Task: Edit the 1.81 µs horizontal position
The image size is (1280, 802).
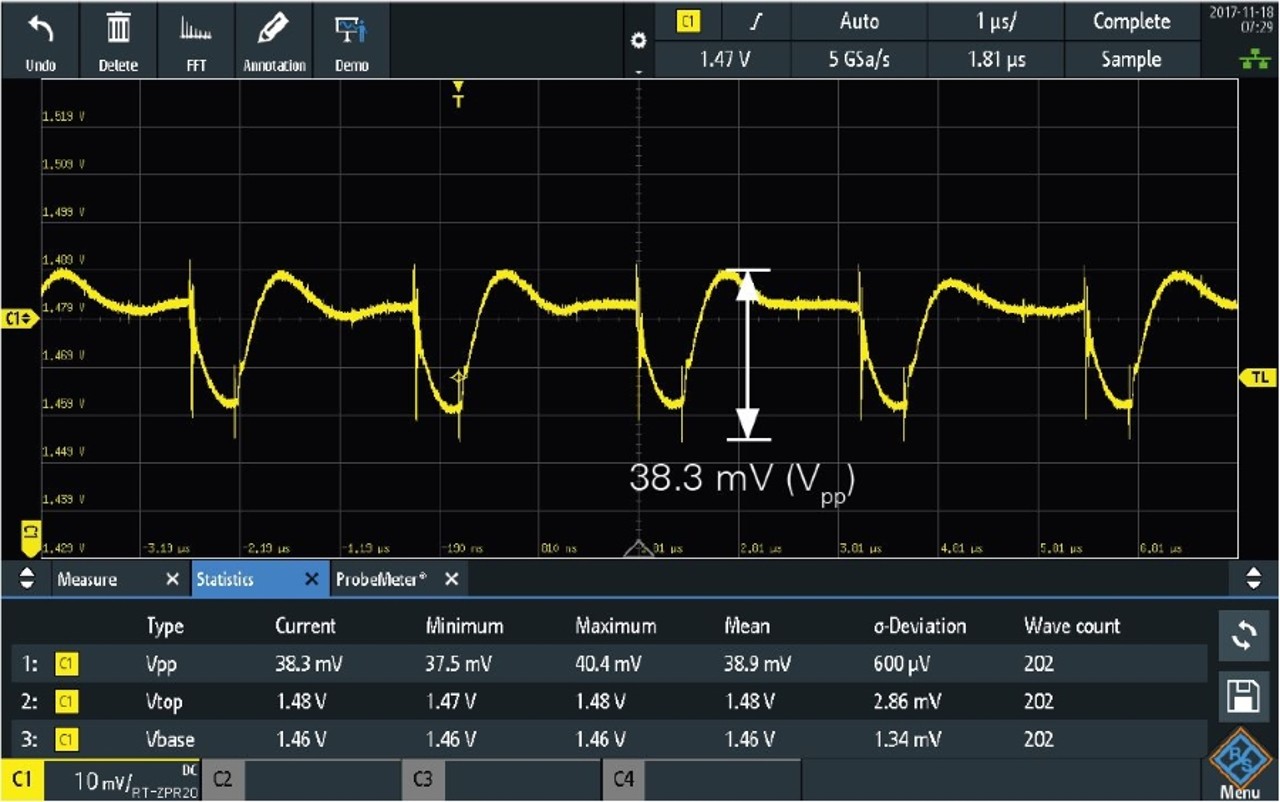Action: pos(996,59)
